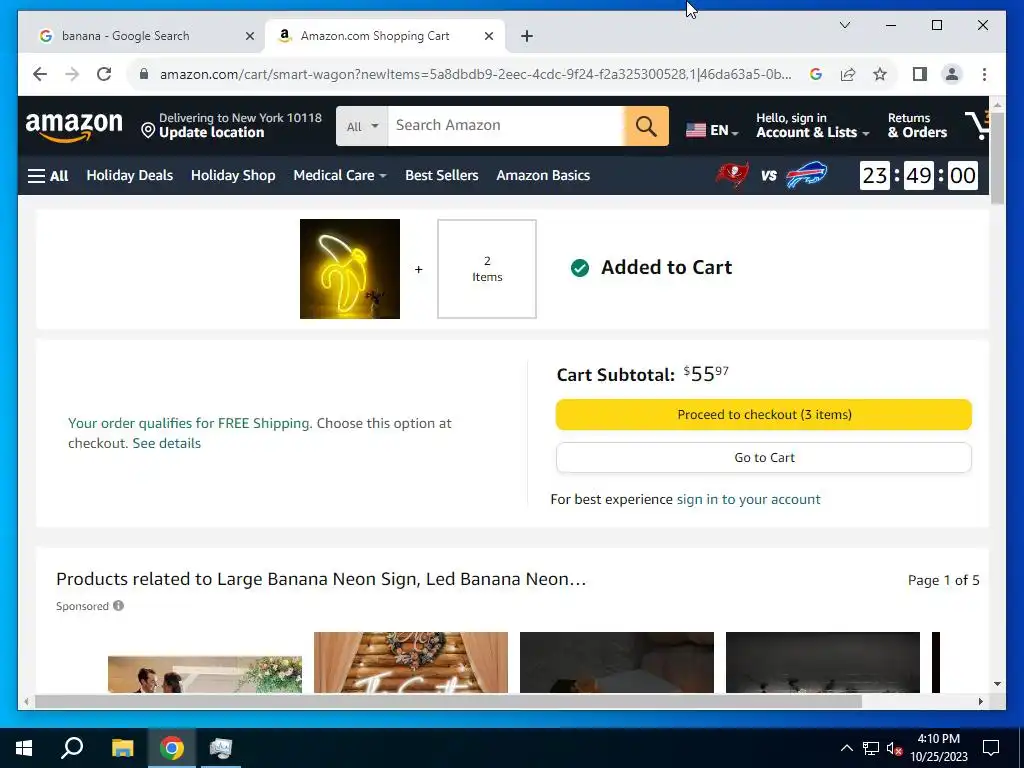
Task: Open the tab search chevron
Action: [x=844, y=25]
